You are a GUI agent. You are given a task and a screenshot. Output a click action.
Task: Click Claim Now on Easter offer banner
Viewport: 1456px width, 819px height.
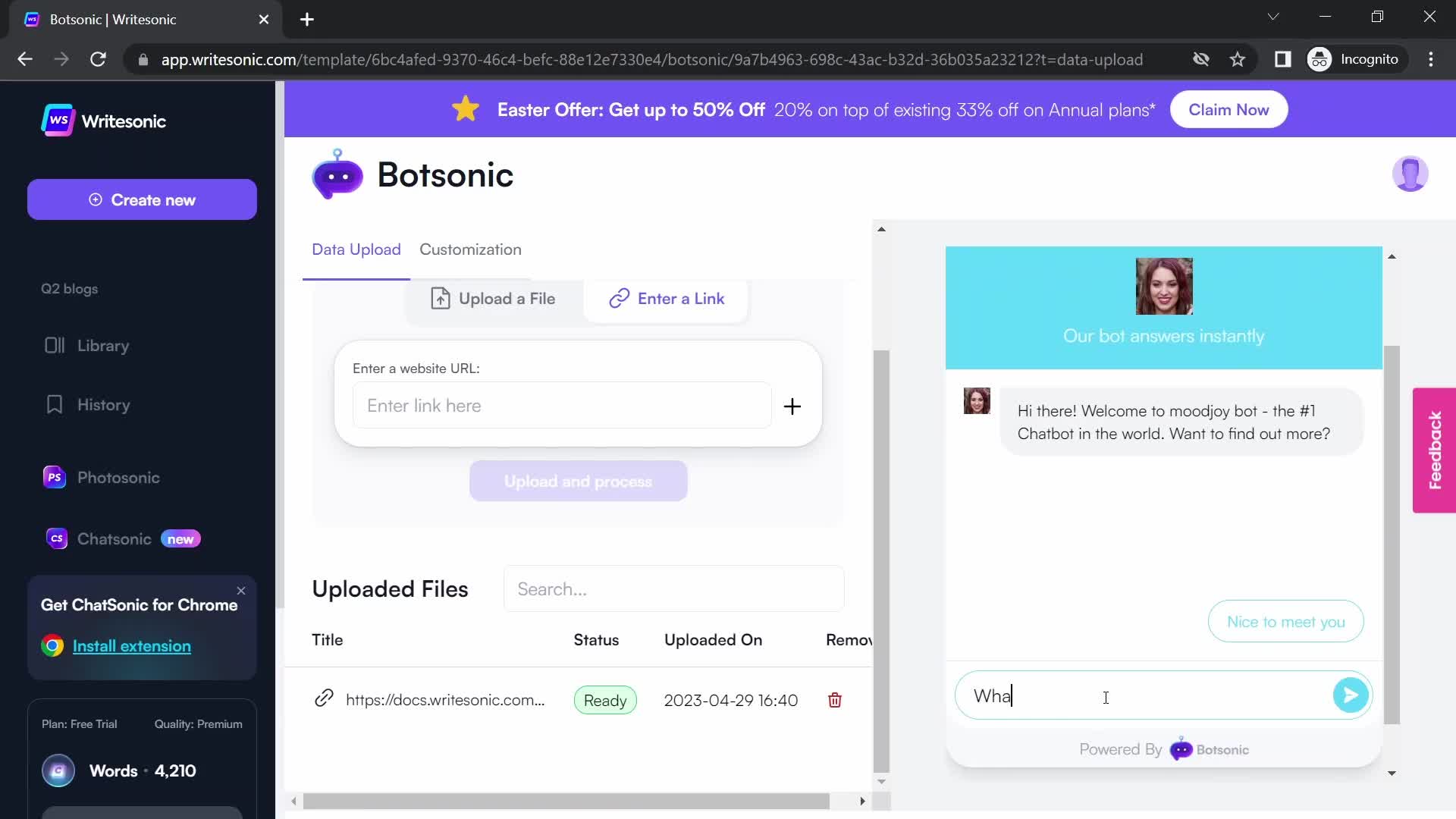tap(1228, 110)
